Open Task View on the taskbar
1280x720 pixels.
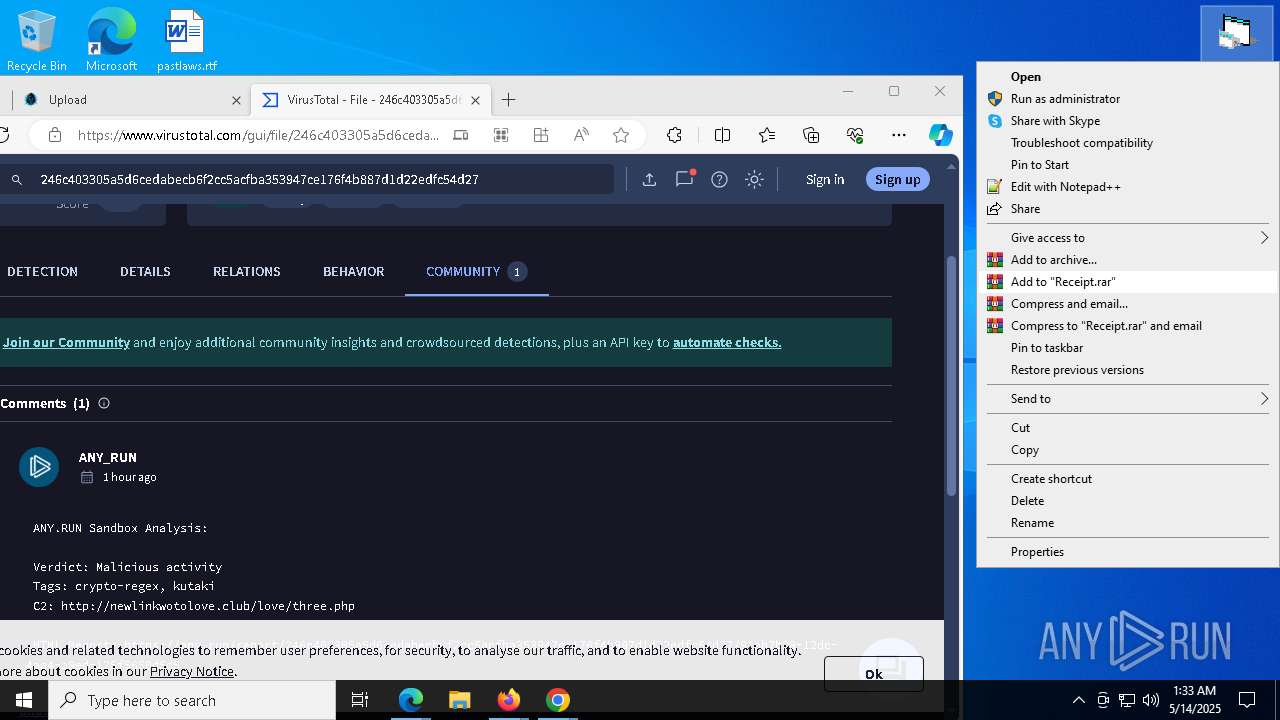coord(360,700)
